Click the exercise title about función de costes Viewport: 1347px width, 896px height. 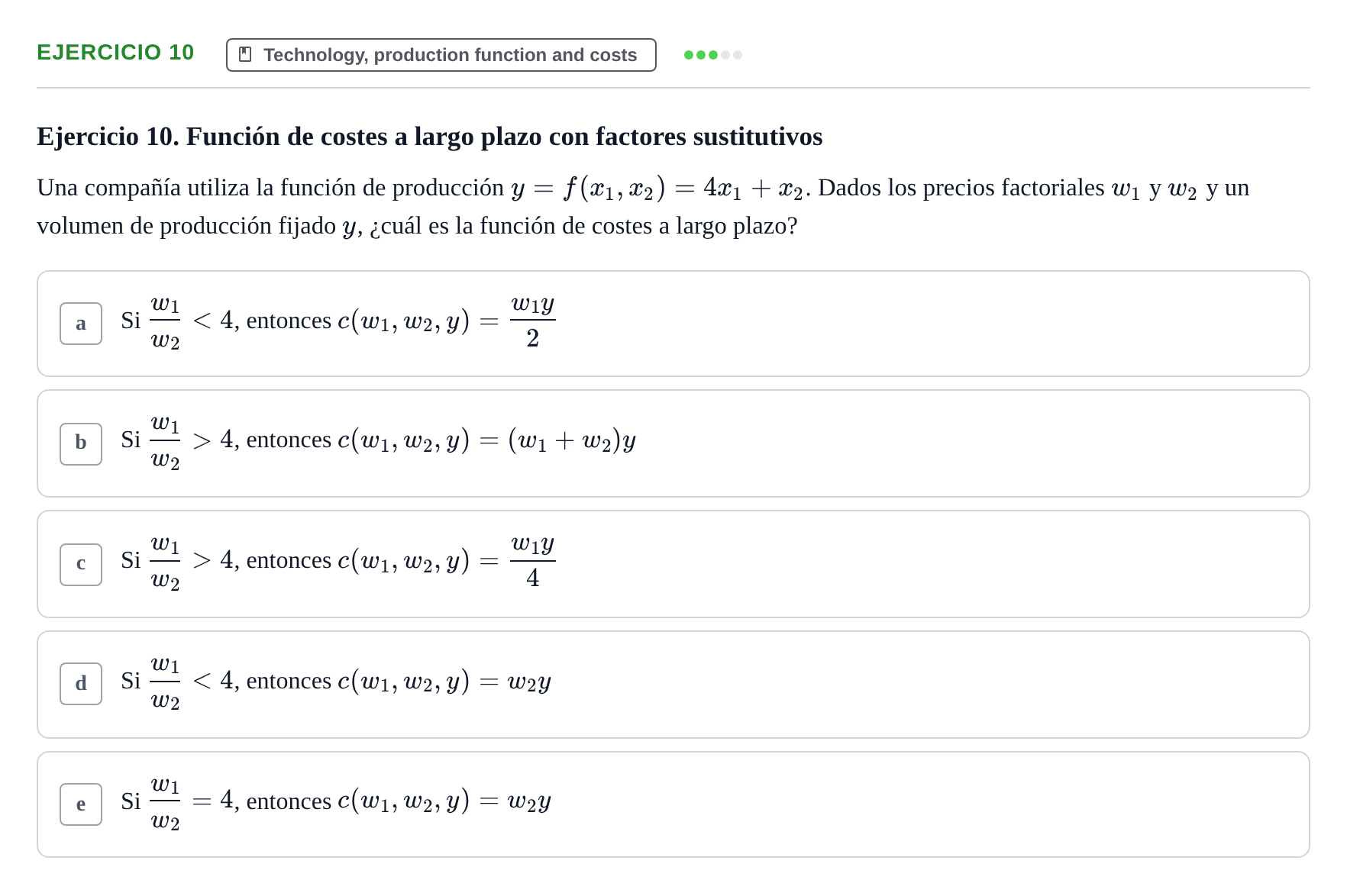pyautogui.click(x=430, y=137)
